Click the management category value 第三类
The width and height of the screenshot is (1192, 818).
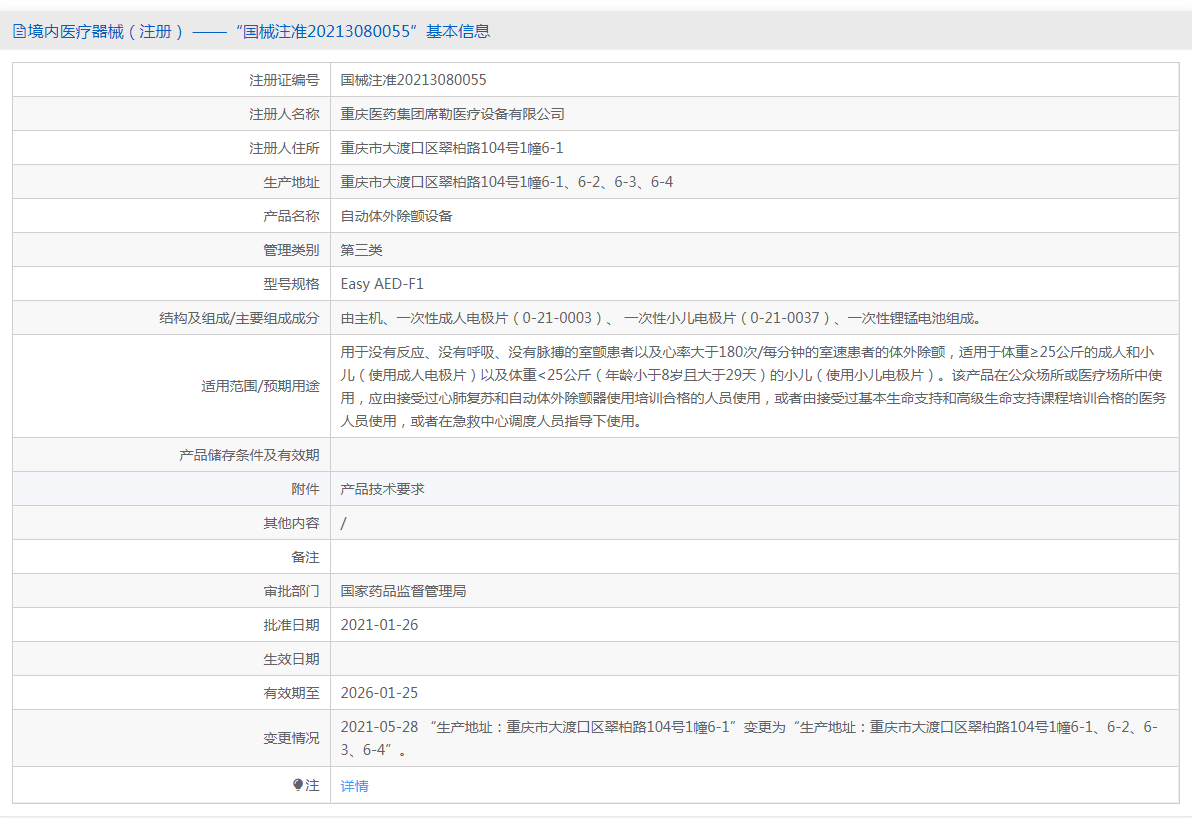361,250
